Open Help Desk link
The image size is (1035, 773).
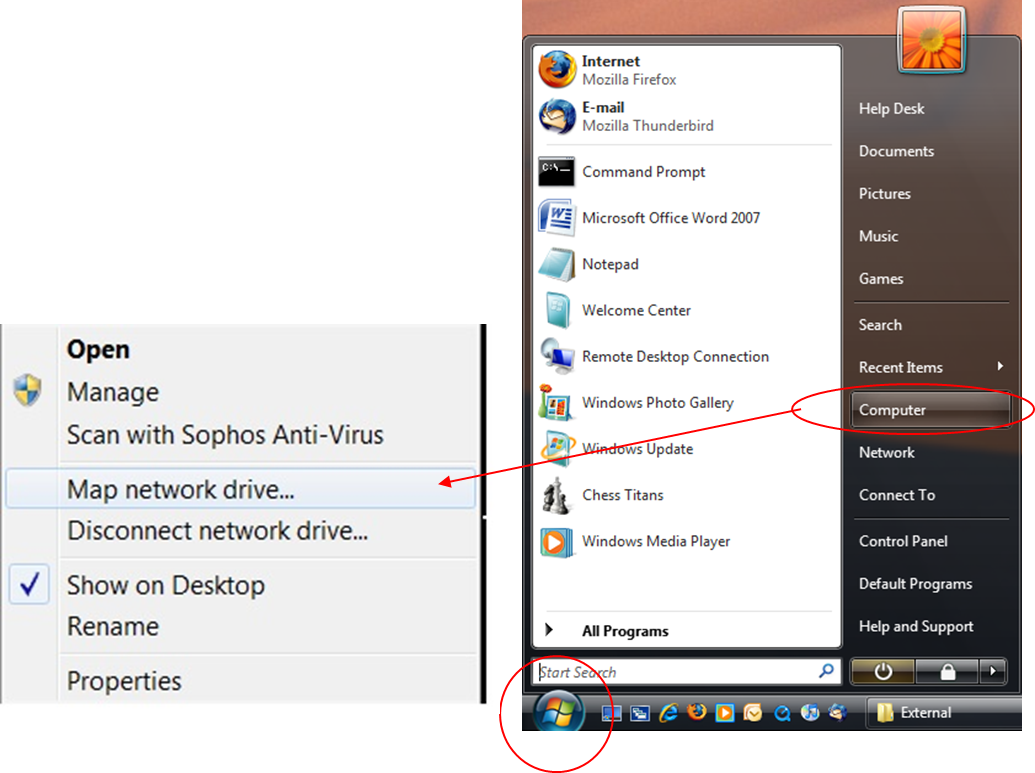click(x=891, y=109)
